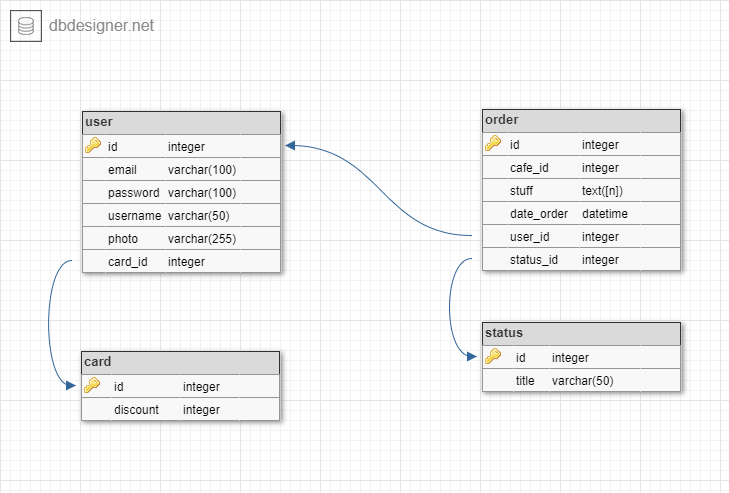
Task: Click the id field name in order table
Action: (x=514, y=145)
